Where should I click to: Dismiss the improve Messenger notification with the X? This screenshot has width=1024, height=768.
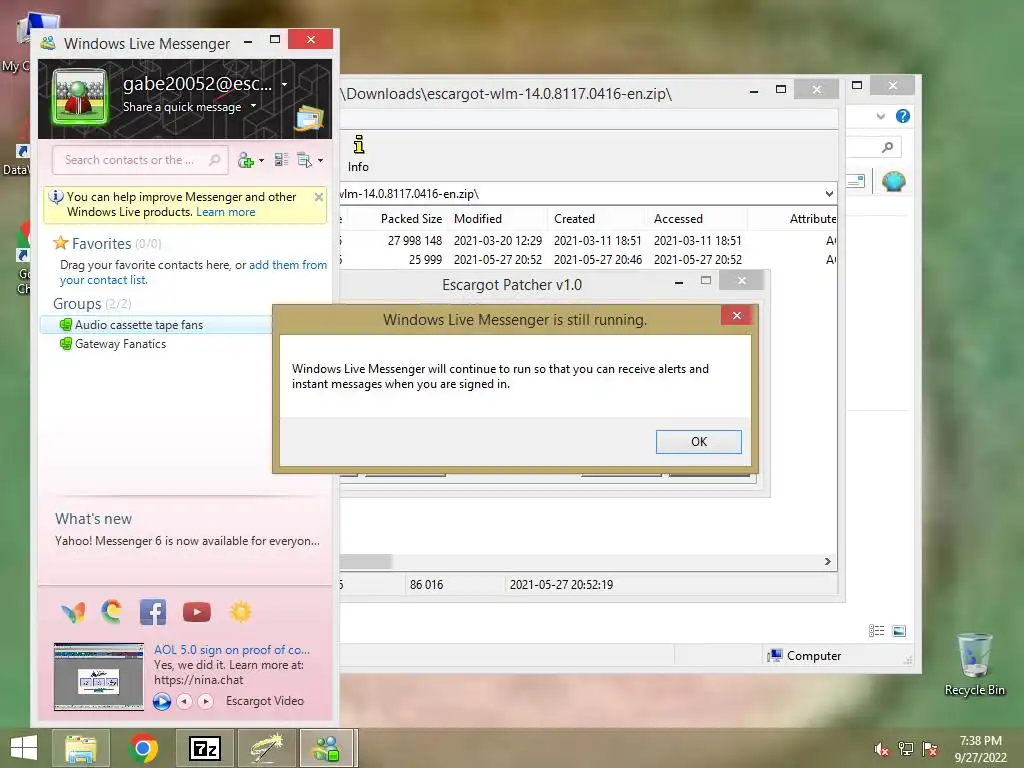tap(319, 197)
